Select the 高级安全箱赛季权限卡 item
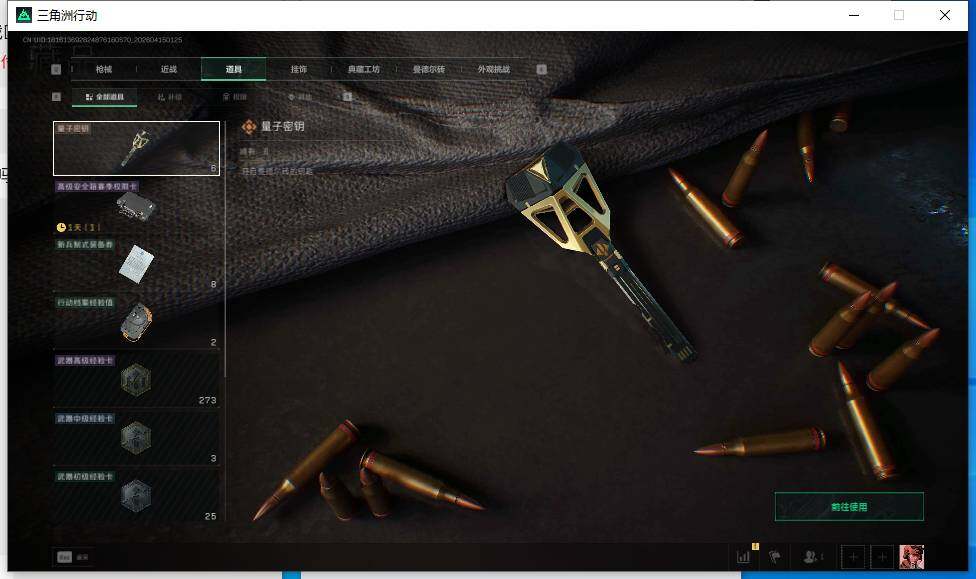Image resolution: width=976 pixels, height=579 pixels. coord(136,206)
